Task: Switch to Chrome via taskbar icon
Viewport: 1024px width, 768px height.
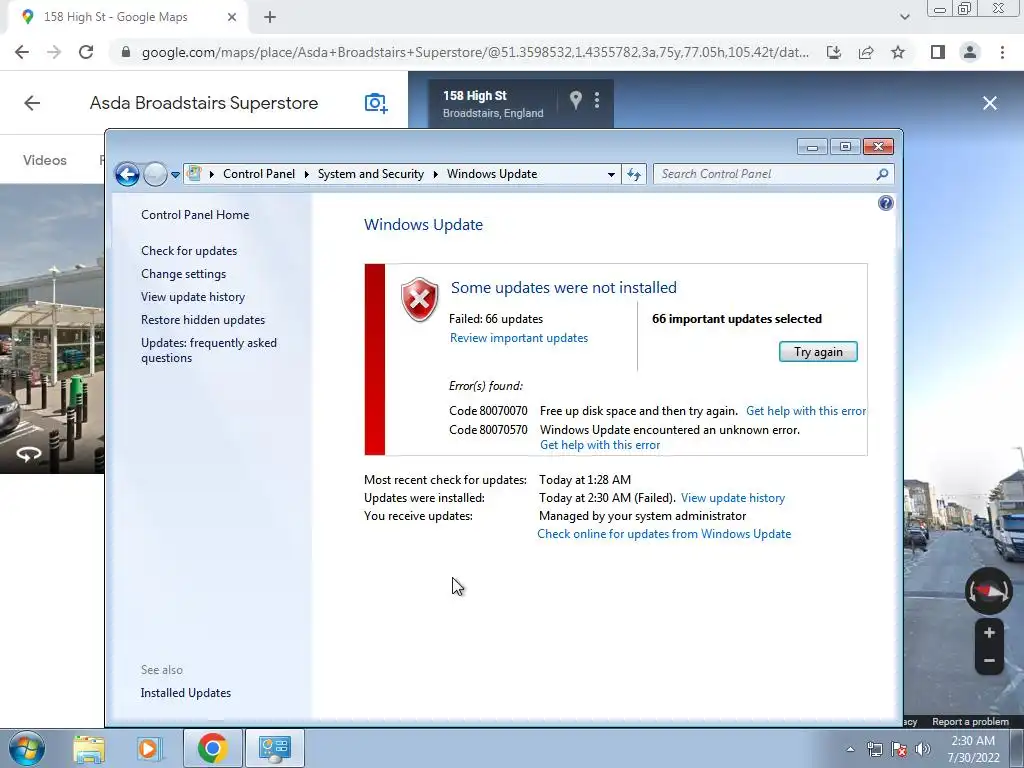Action: 212,748
